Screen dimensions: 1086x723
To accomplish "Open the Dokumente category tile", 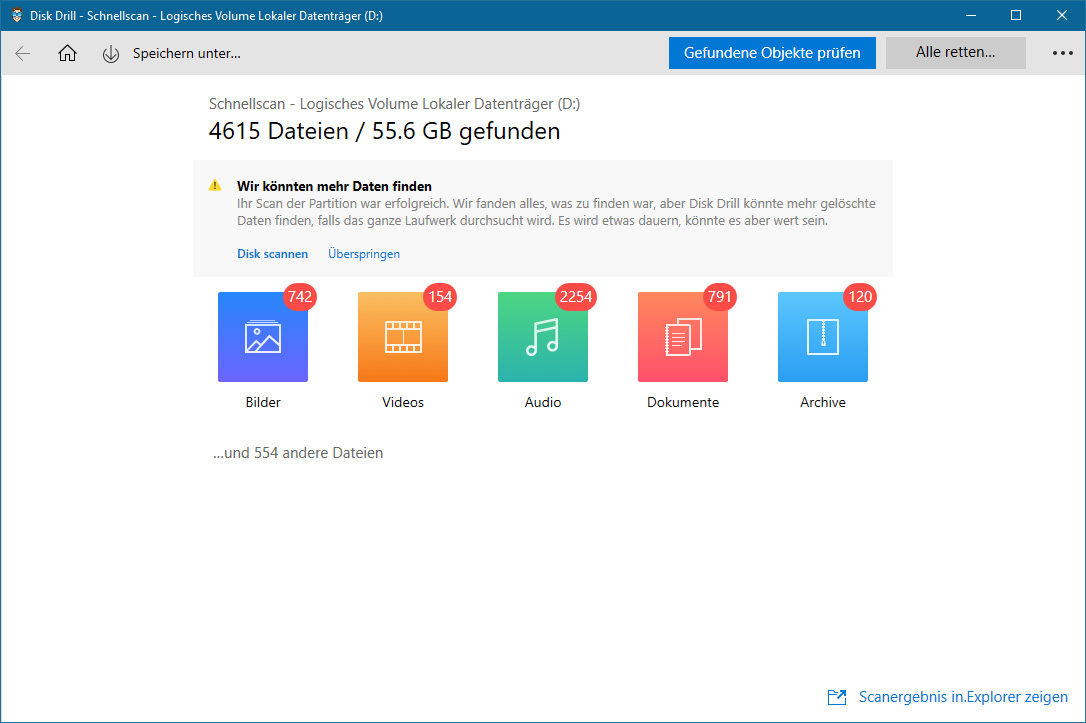I will tap(683, 337).
